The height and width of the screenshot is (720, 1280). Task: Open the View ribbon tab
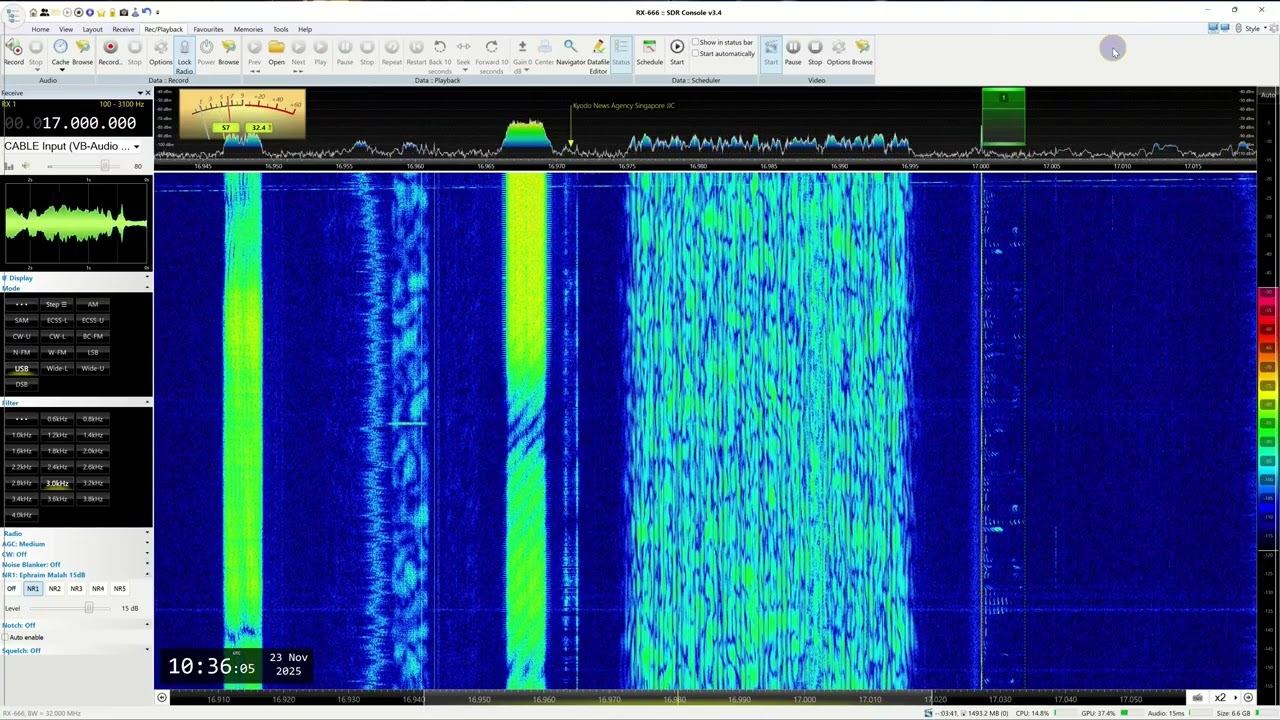pos(66,29)
